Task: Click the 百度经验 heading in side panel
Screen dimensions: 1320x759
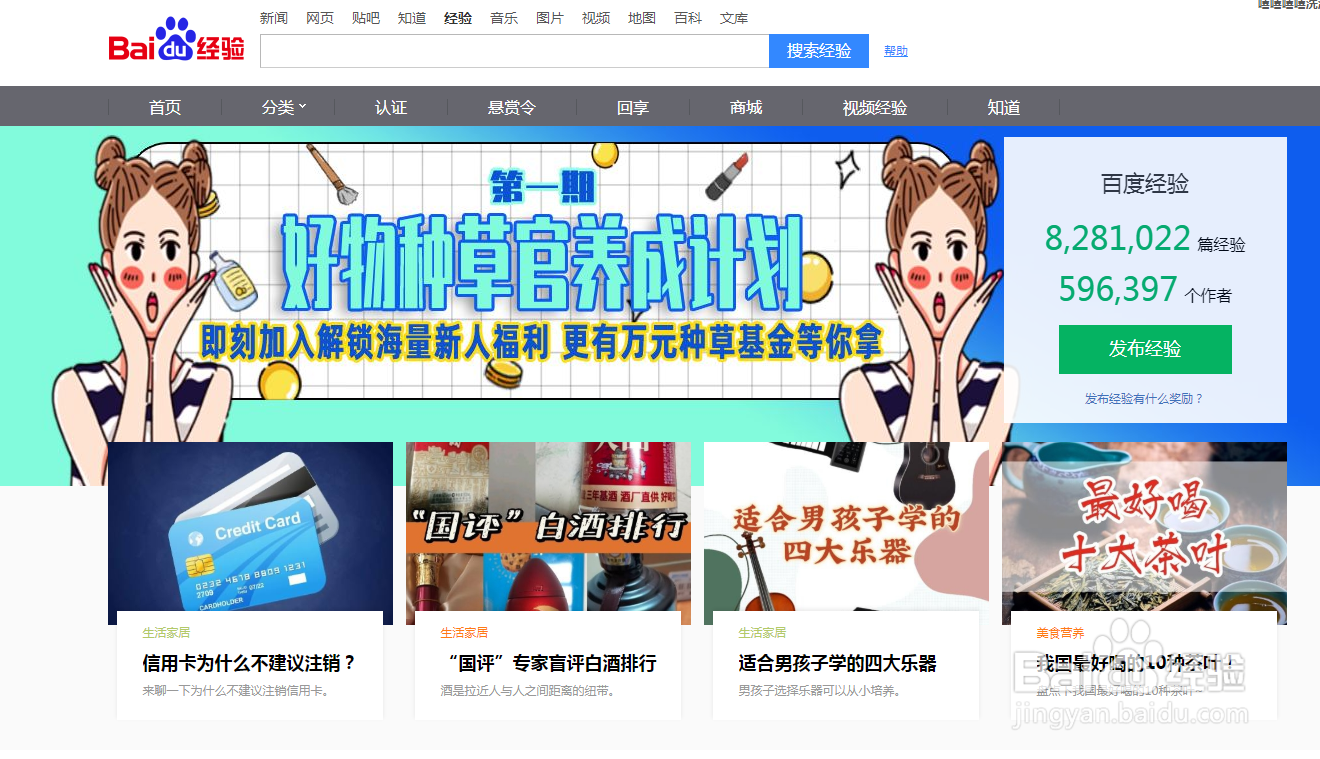Action: (1145, 184)
